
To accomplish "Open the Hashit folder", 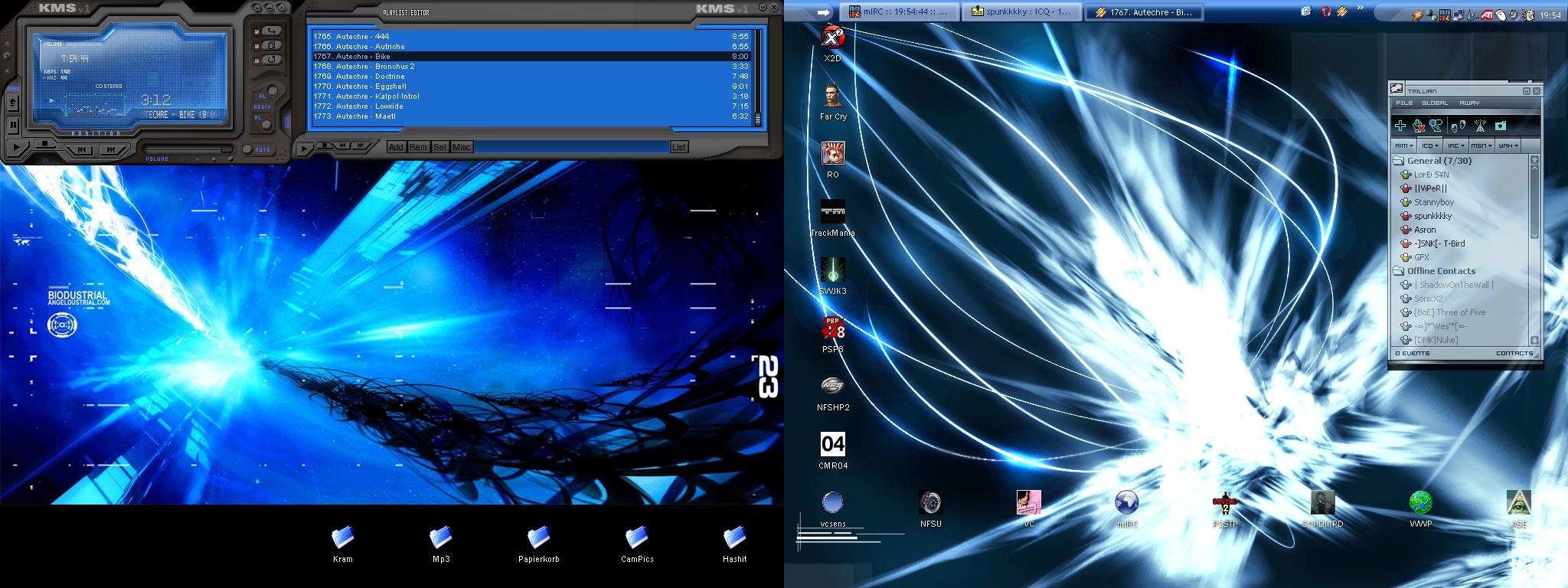I will tap(734, 544).
